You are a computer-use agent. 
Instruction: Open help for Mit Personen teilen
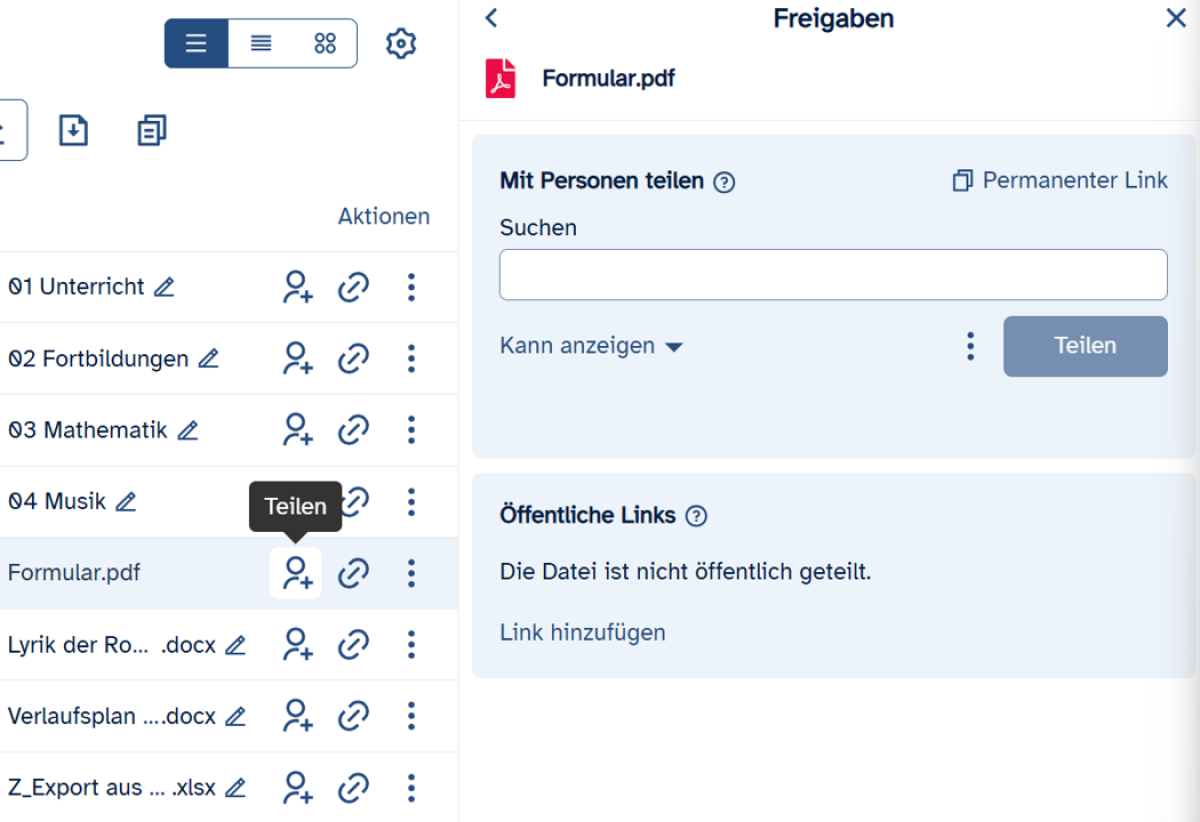click(x=725, y=183)
